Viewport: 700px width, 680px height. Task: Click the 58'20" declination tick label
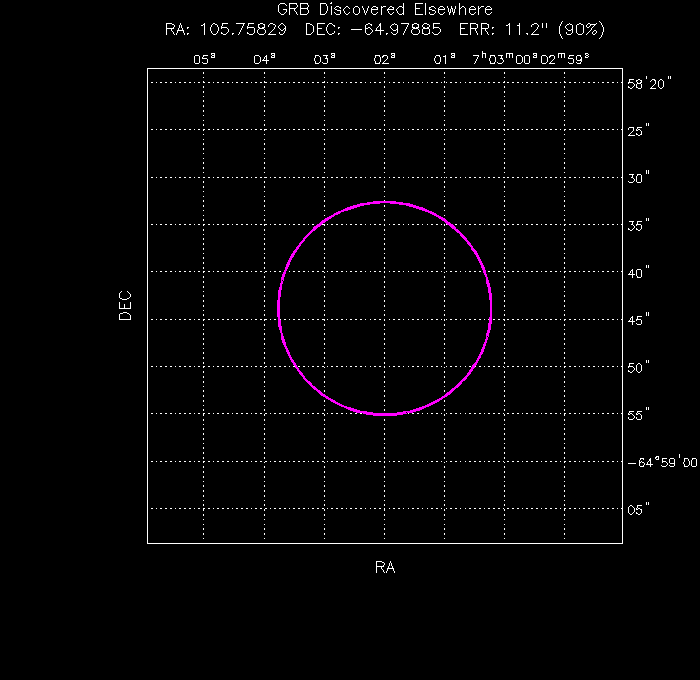(x=649, y=84)
